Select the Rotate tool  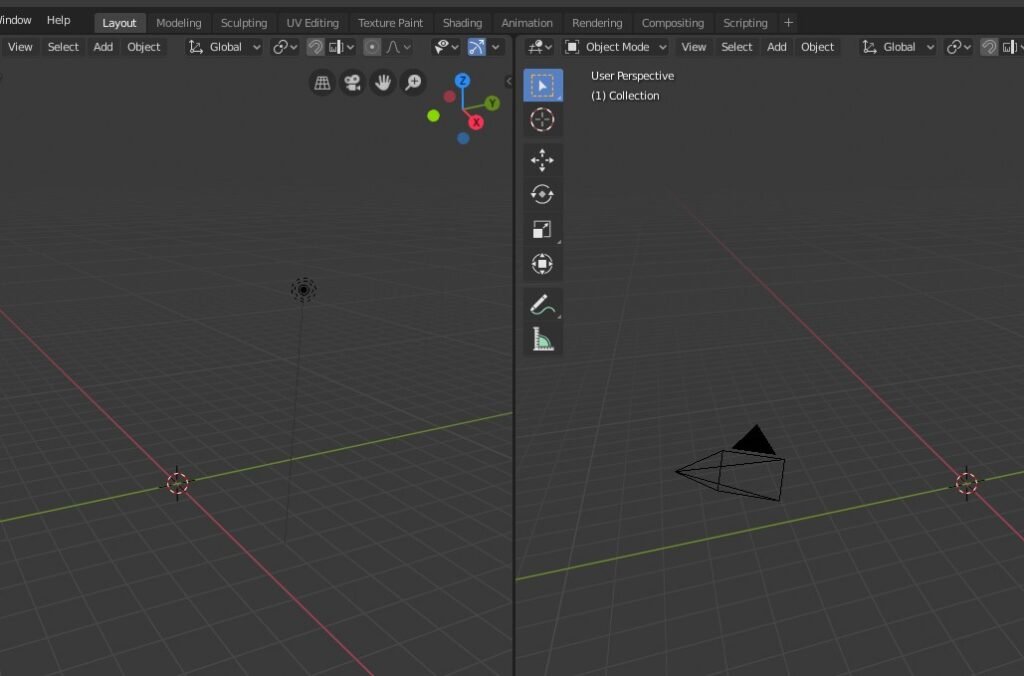(x=542, y=195)
